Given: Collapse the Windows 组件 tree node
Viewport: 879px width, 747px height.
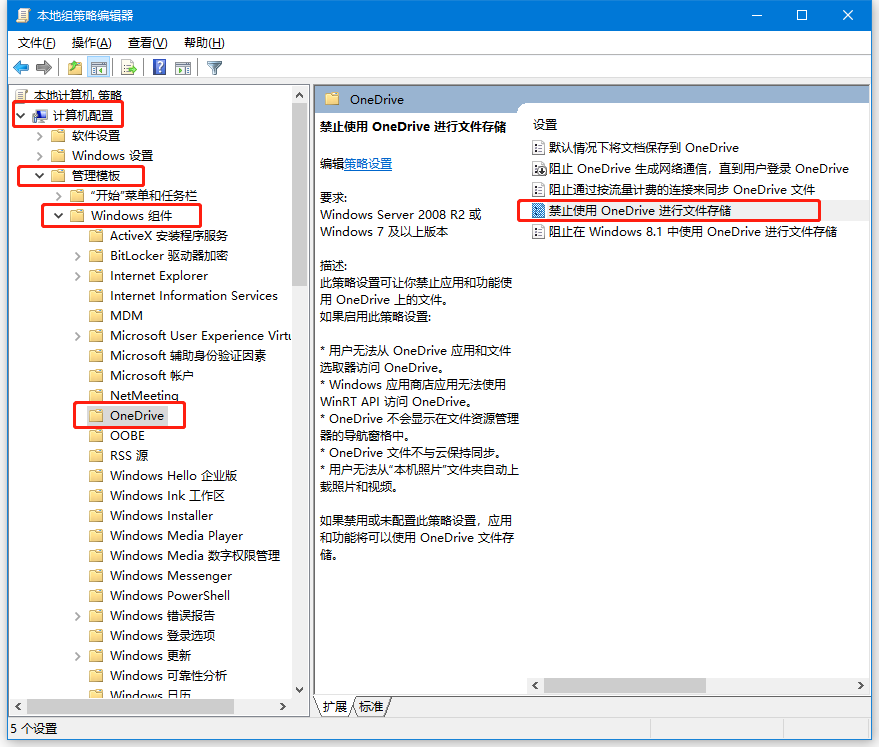Looking at the screenshot, I should pos(58,216).
